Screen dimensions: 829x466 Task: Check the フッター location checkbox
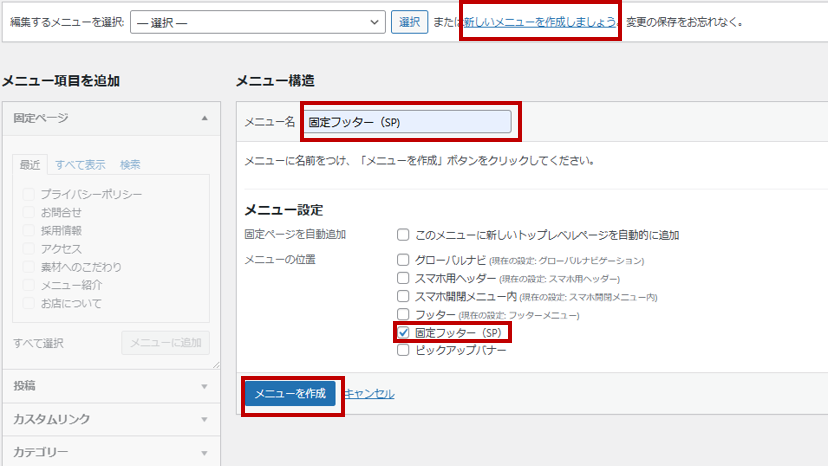coord(403,314)
